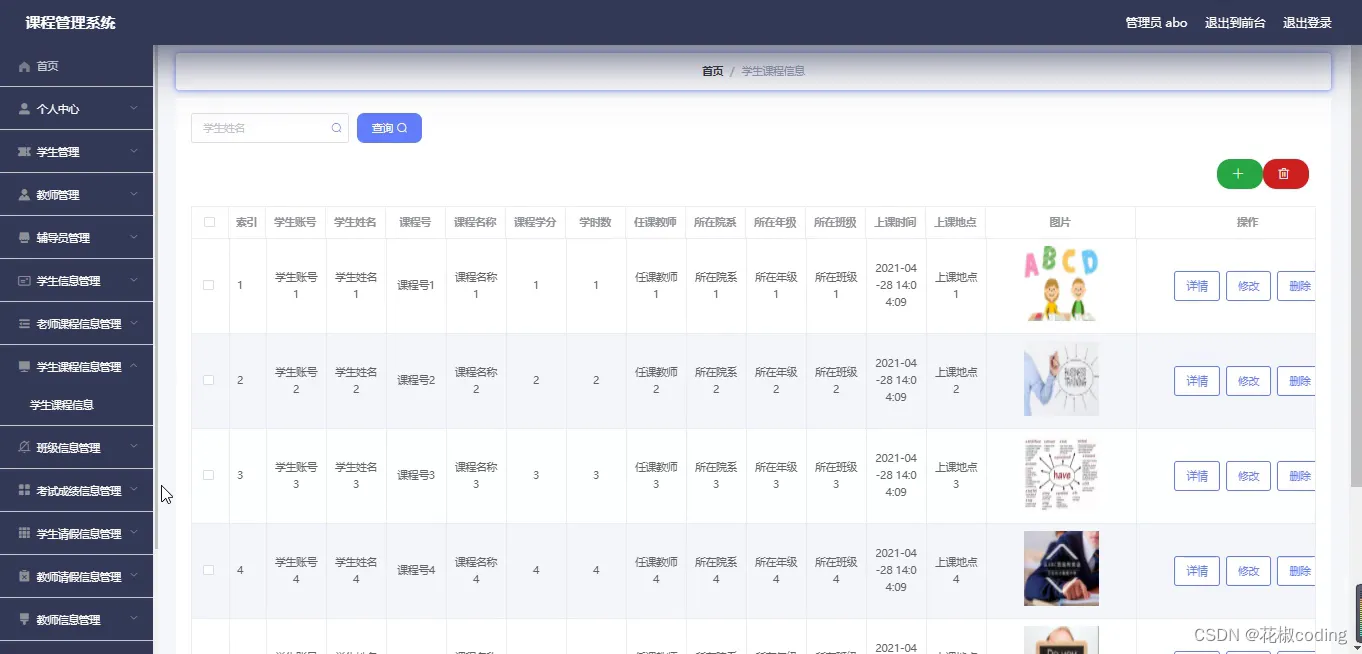Click the user icon beside 教师管理
Screen dimensions: 1362x654
(24, 195)
